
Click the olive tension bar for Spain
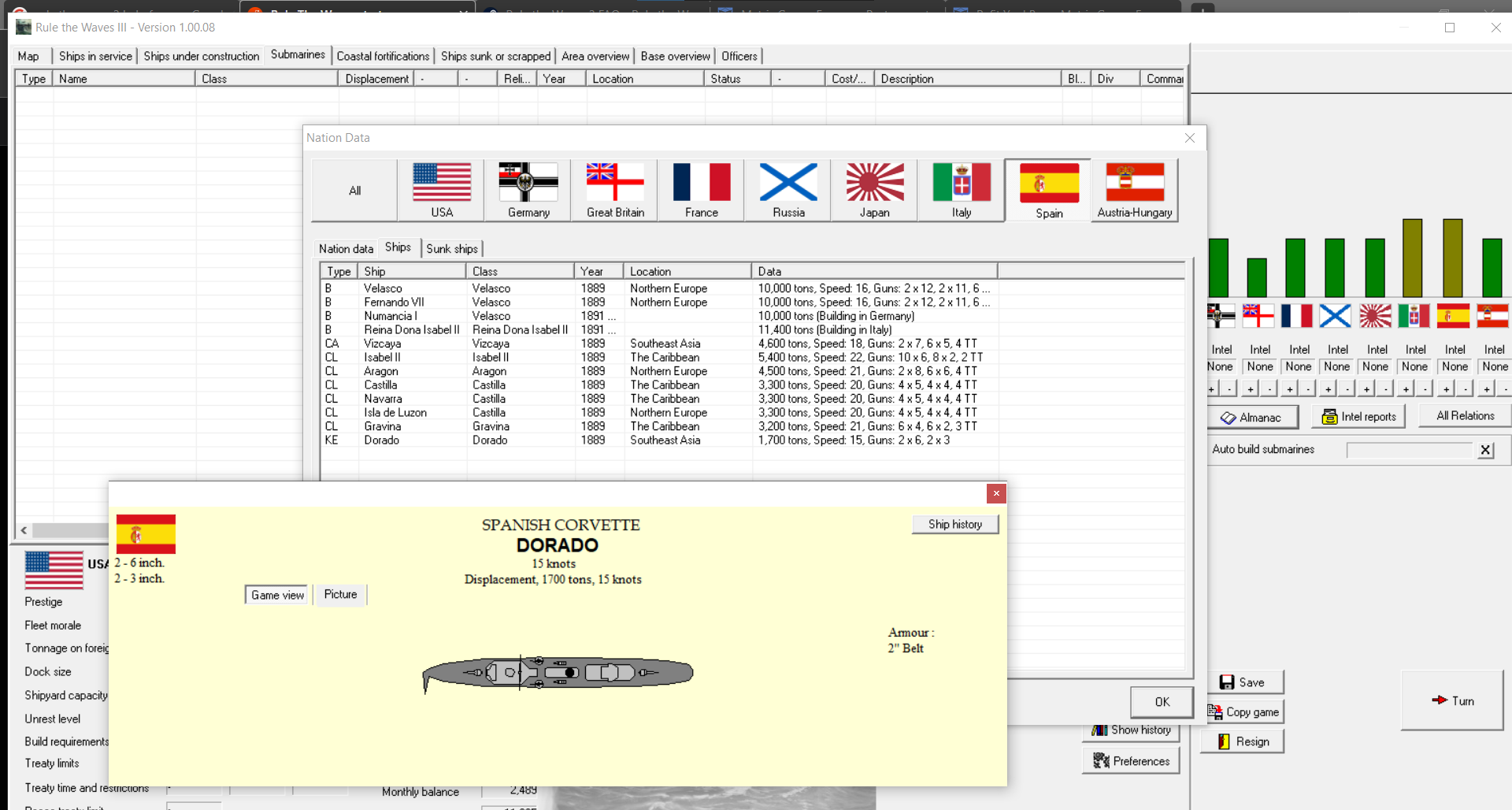click(1452, 258)
